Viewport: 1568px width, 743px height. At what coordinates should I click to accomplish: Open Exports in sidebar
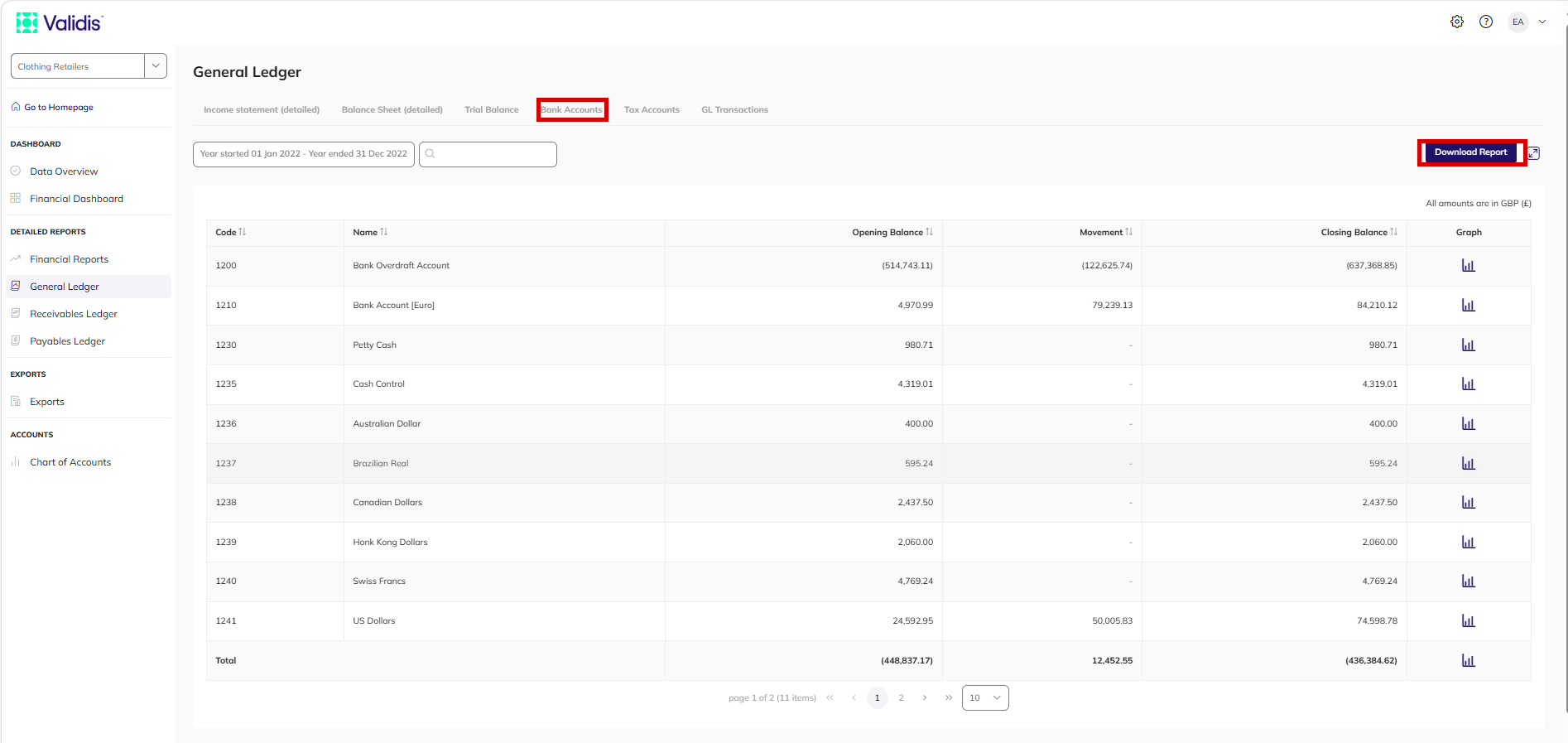(46, 402)
